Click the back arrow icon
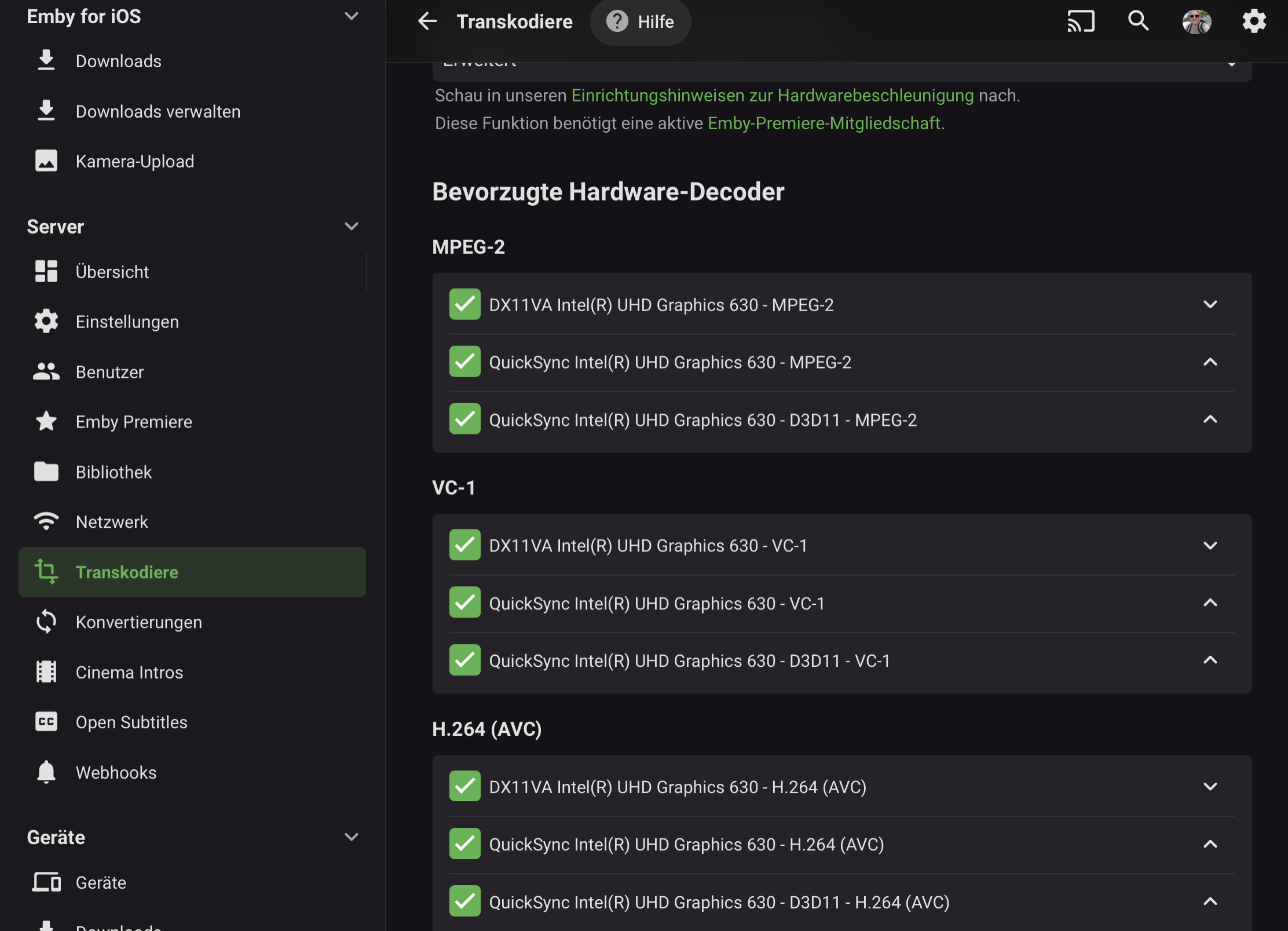The height and width of the screenshot is (931, 1288). [x=427, y=21]
